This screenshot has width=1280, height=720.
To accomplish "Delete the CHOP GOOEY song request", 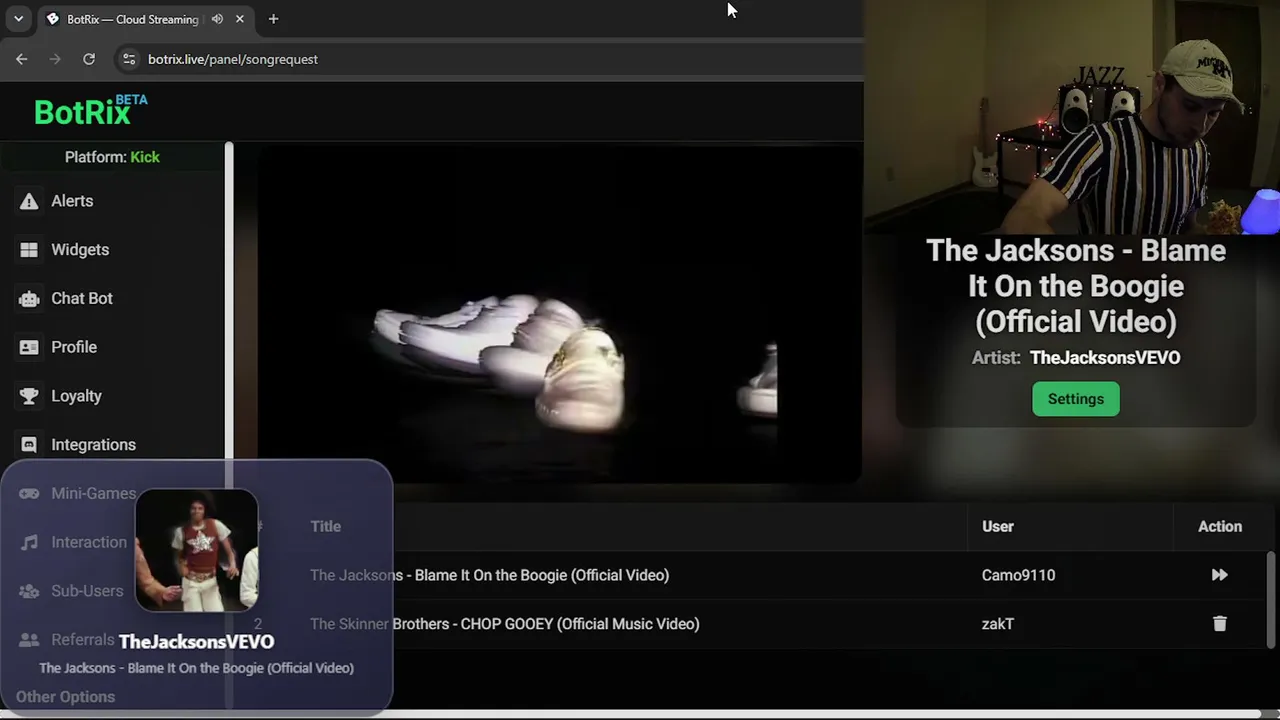I will (1219, 624).
